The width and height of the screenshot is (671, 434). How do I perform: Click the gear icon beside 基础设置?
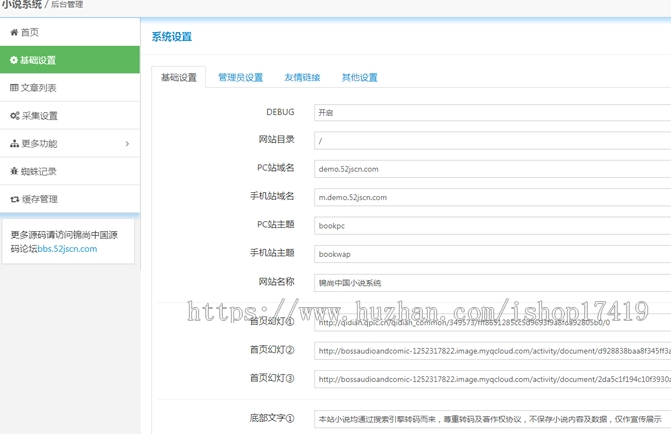[x=14, y=60]
